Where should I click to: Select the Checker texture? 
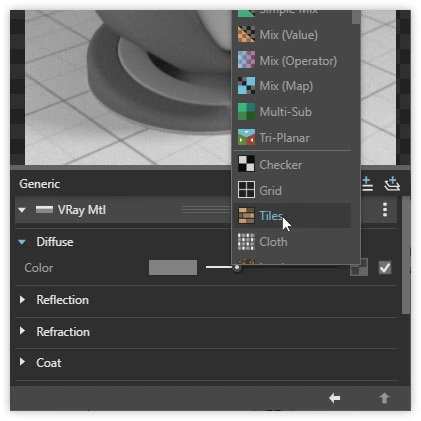(x=292, y=164)
